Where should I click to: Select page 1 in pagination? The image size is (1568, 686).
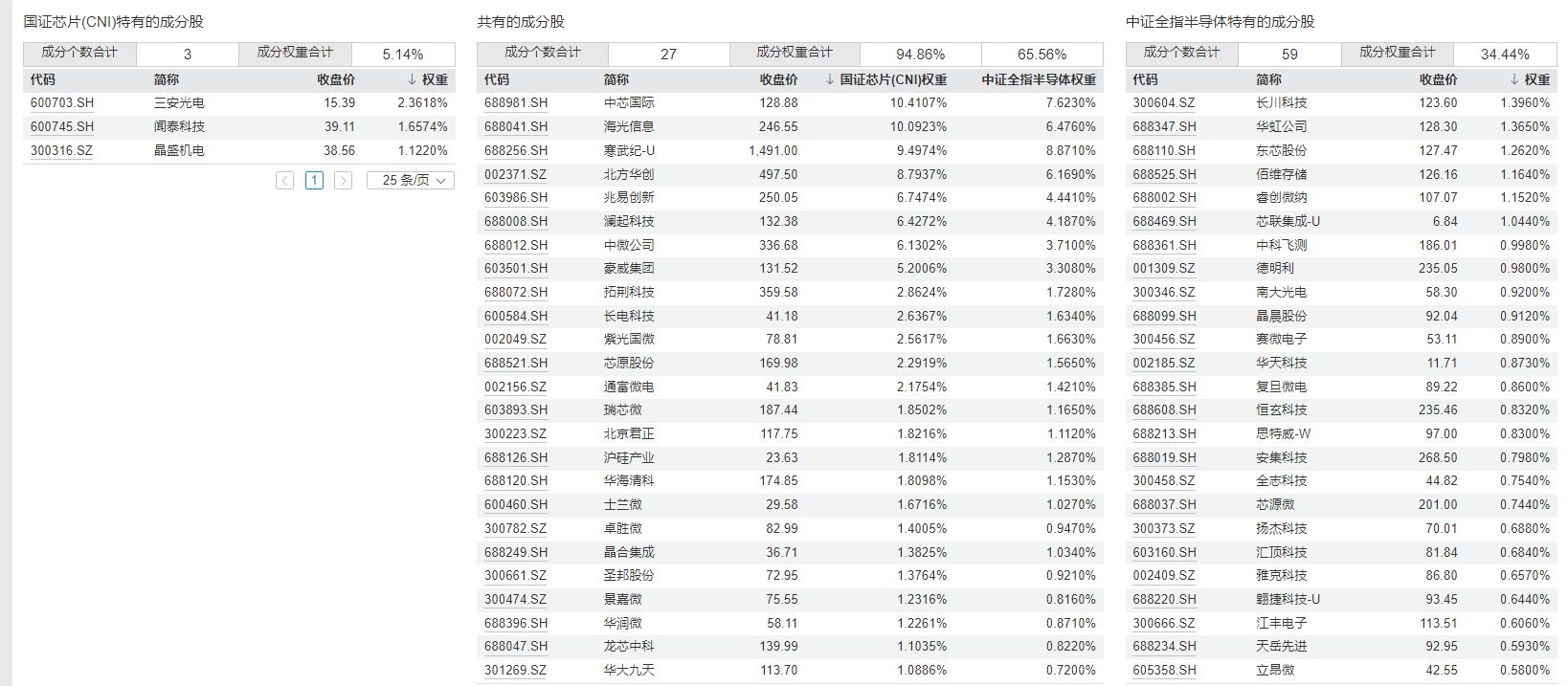[x=314, y=180]
